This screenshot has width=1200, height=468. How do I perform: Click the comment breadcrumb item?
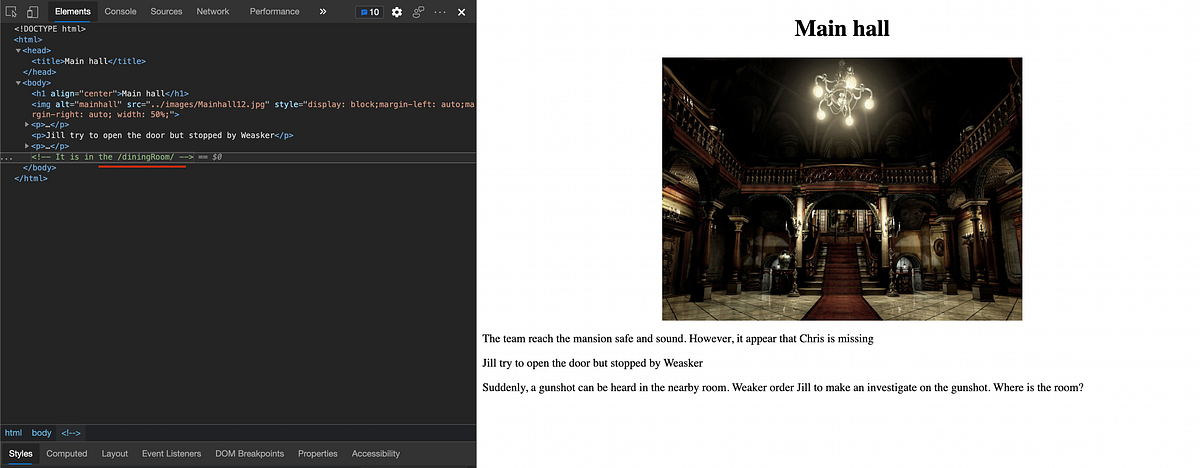point(72,433)
